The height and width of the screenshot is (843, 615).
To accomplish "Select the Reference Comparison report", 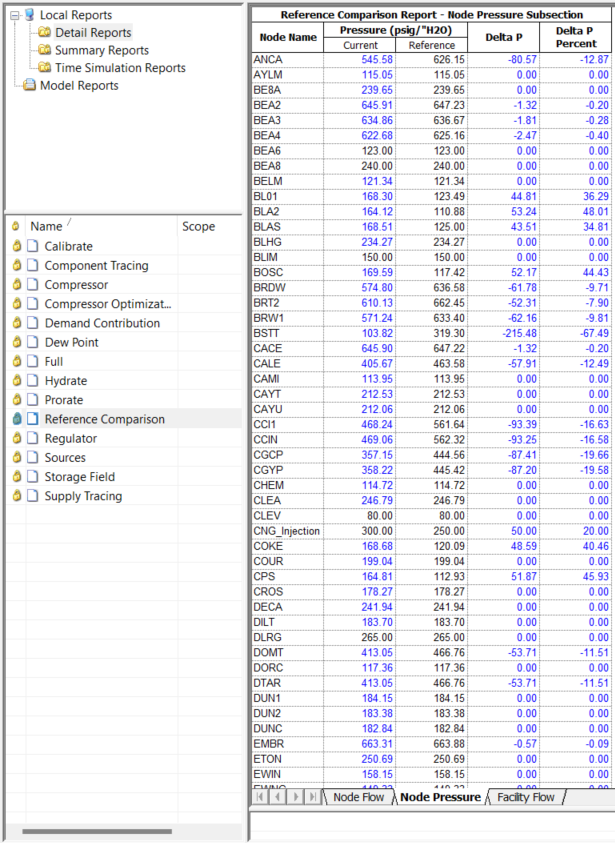I will 104,419.
